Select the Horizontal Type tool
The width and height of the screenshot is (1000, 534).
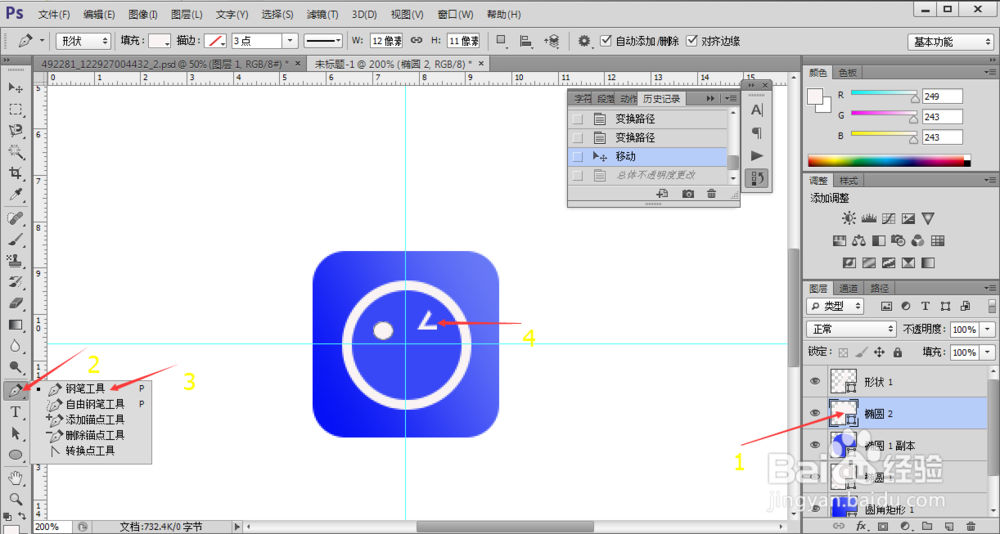coord(16,412)
